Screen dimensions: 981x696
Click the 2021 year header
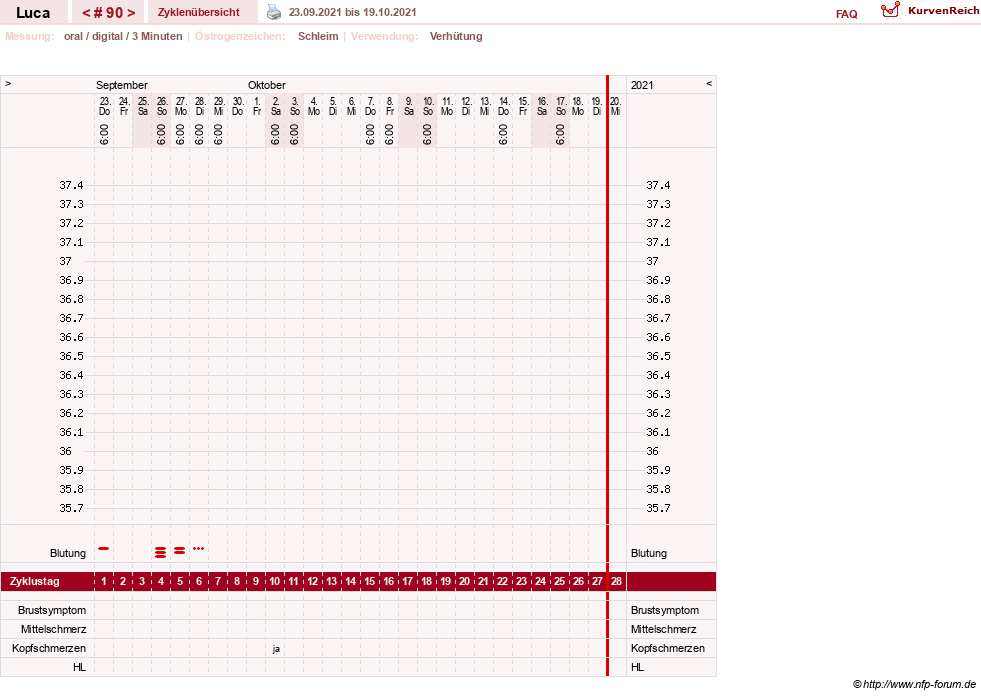click(x=642, y=85)
